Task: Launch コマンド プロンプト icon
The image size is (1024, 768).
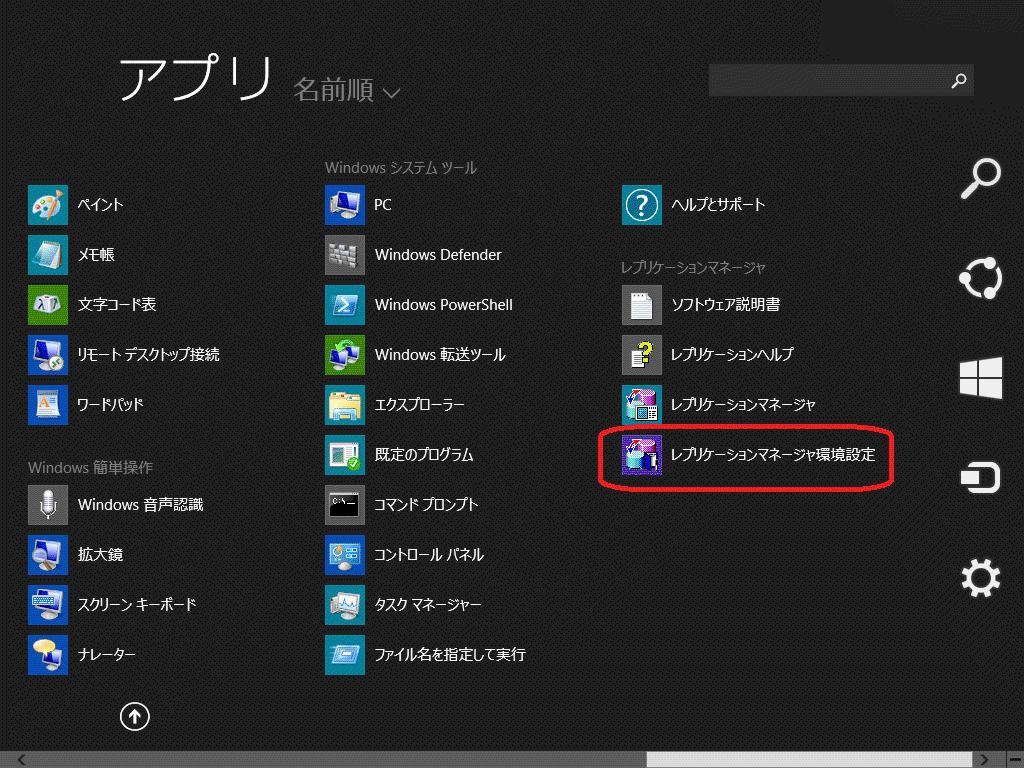Action: (345, 505)
